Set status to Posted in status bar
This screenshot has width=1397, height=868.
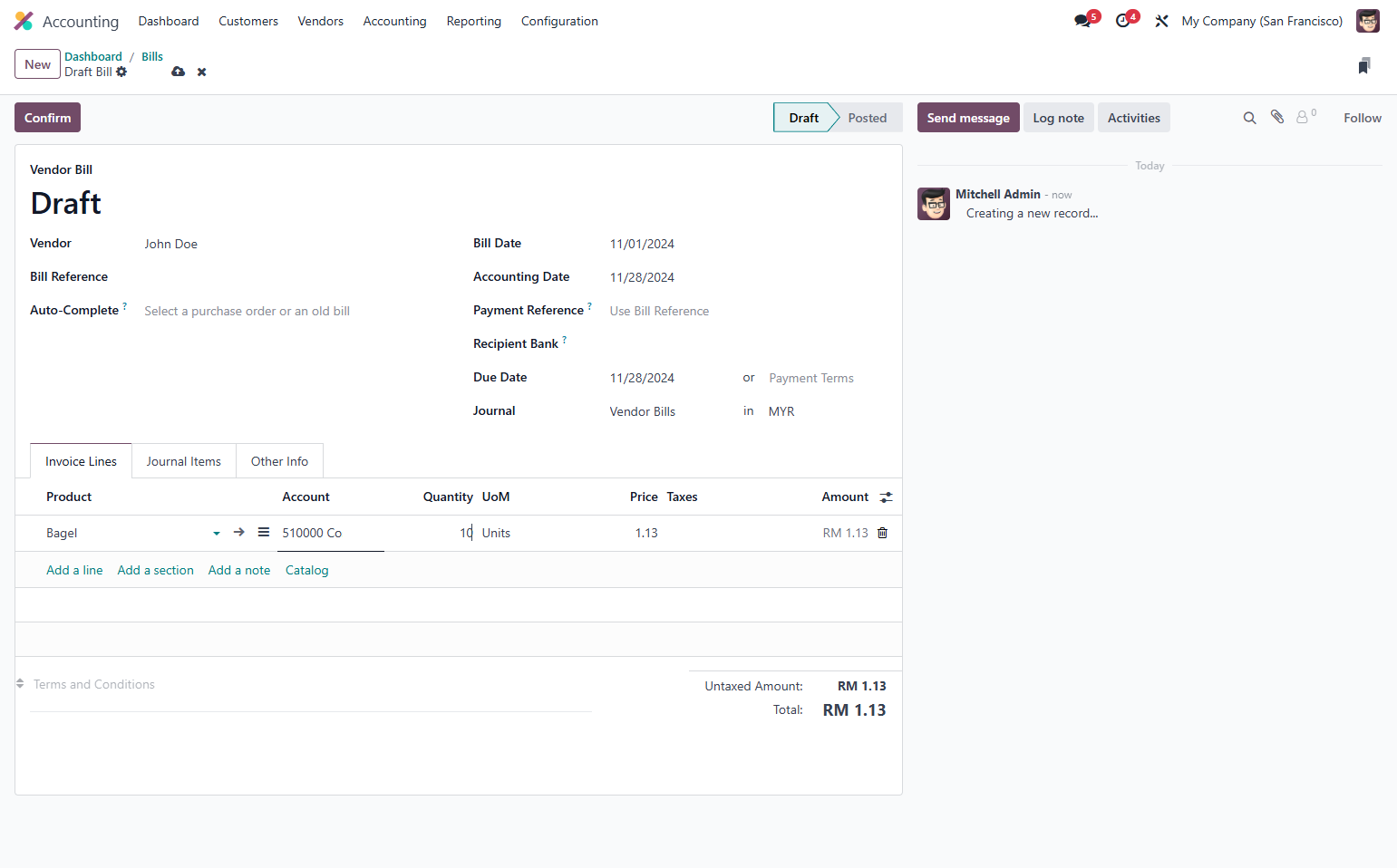tap(868, 118)
